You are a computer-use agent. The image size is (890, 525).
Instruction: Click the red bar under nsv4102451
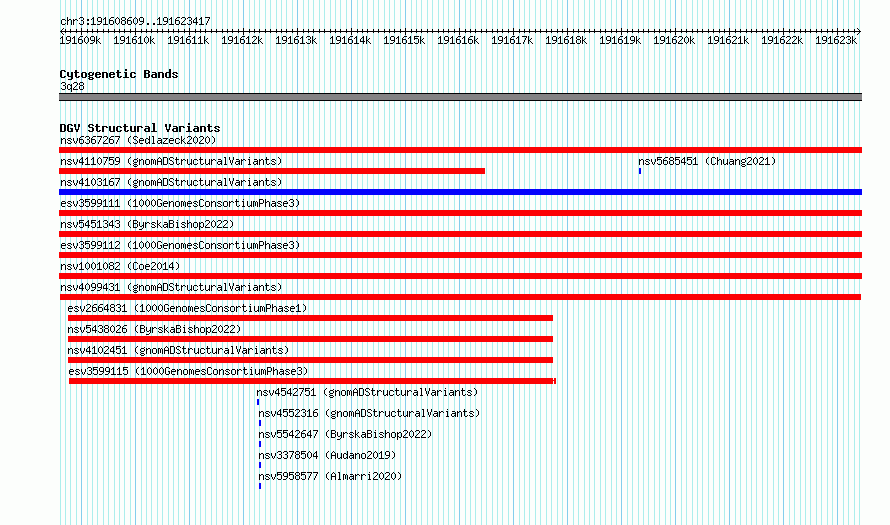click(x=310, y=360)
